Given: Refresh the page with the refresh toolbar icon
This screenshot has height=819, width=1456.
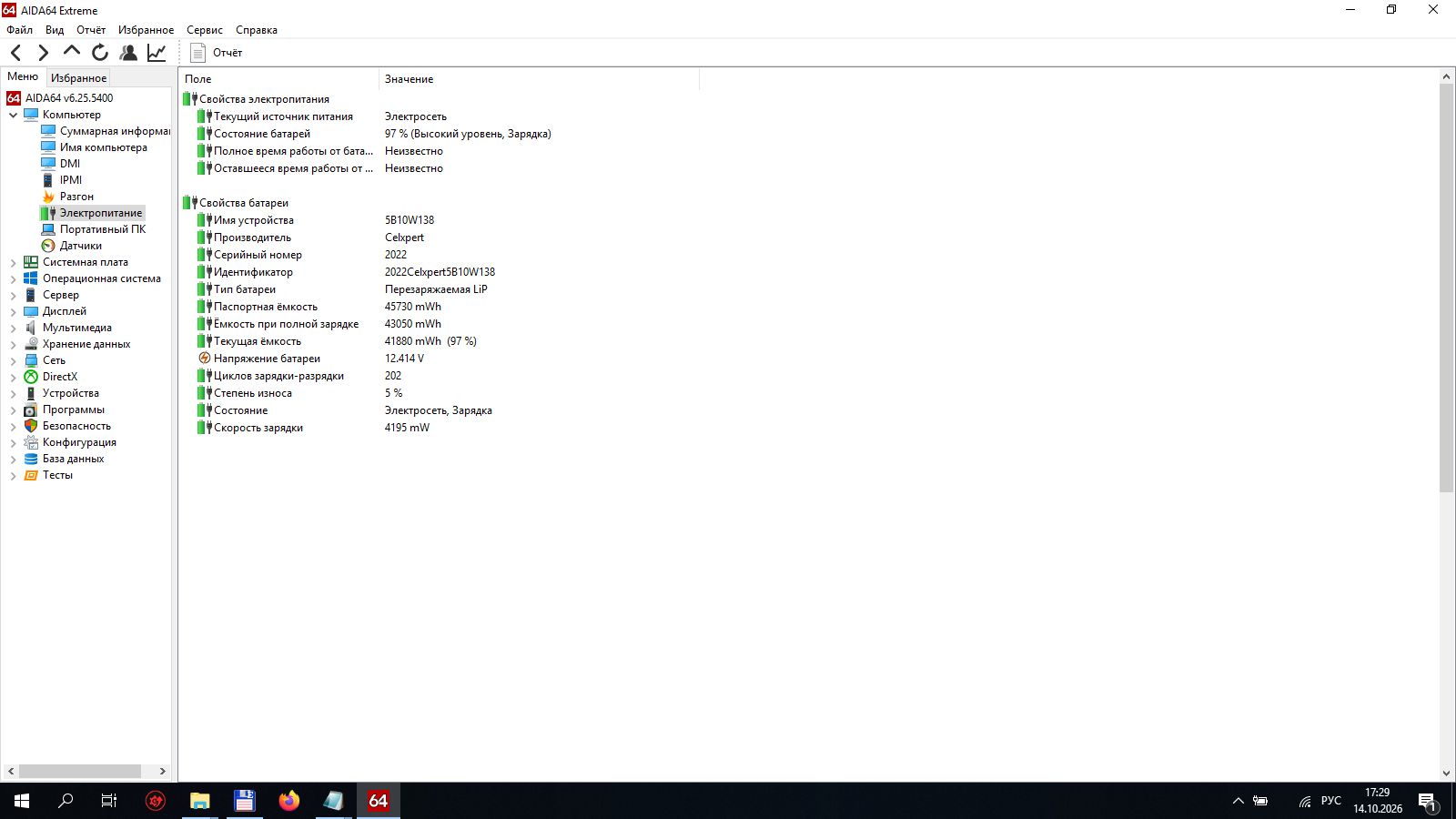Looking at the screenshot, I should pyautogui.click(x=100, y=53).
